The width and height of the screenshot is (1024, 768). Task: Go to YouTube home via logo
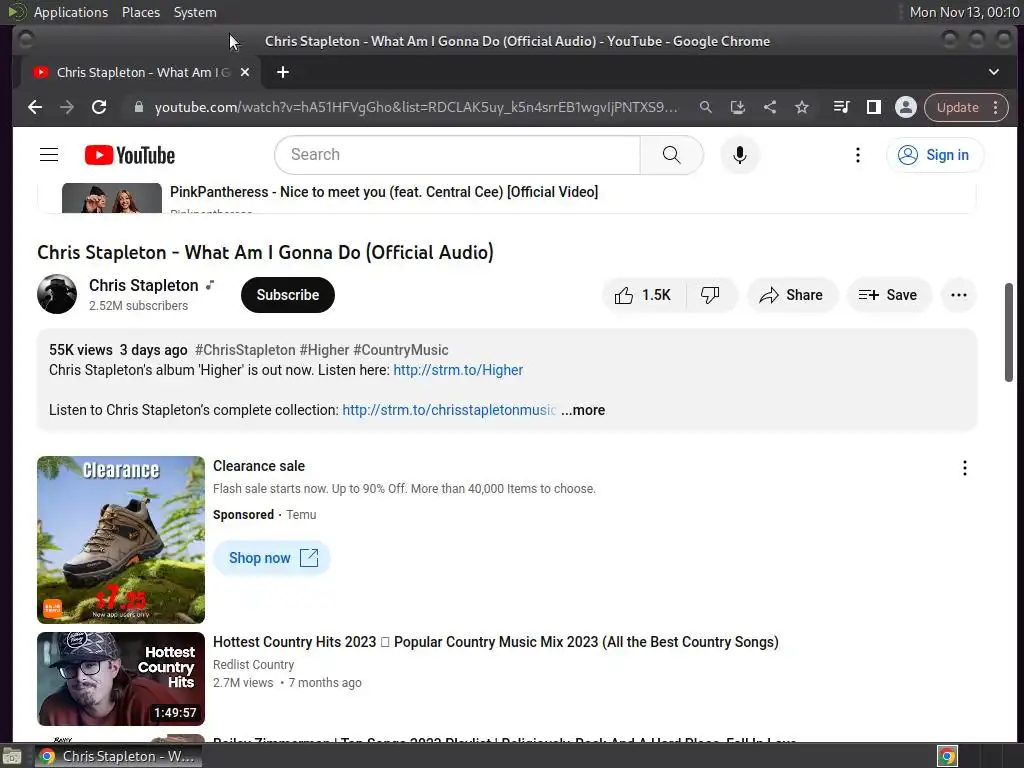[x=130, y=155]
